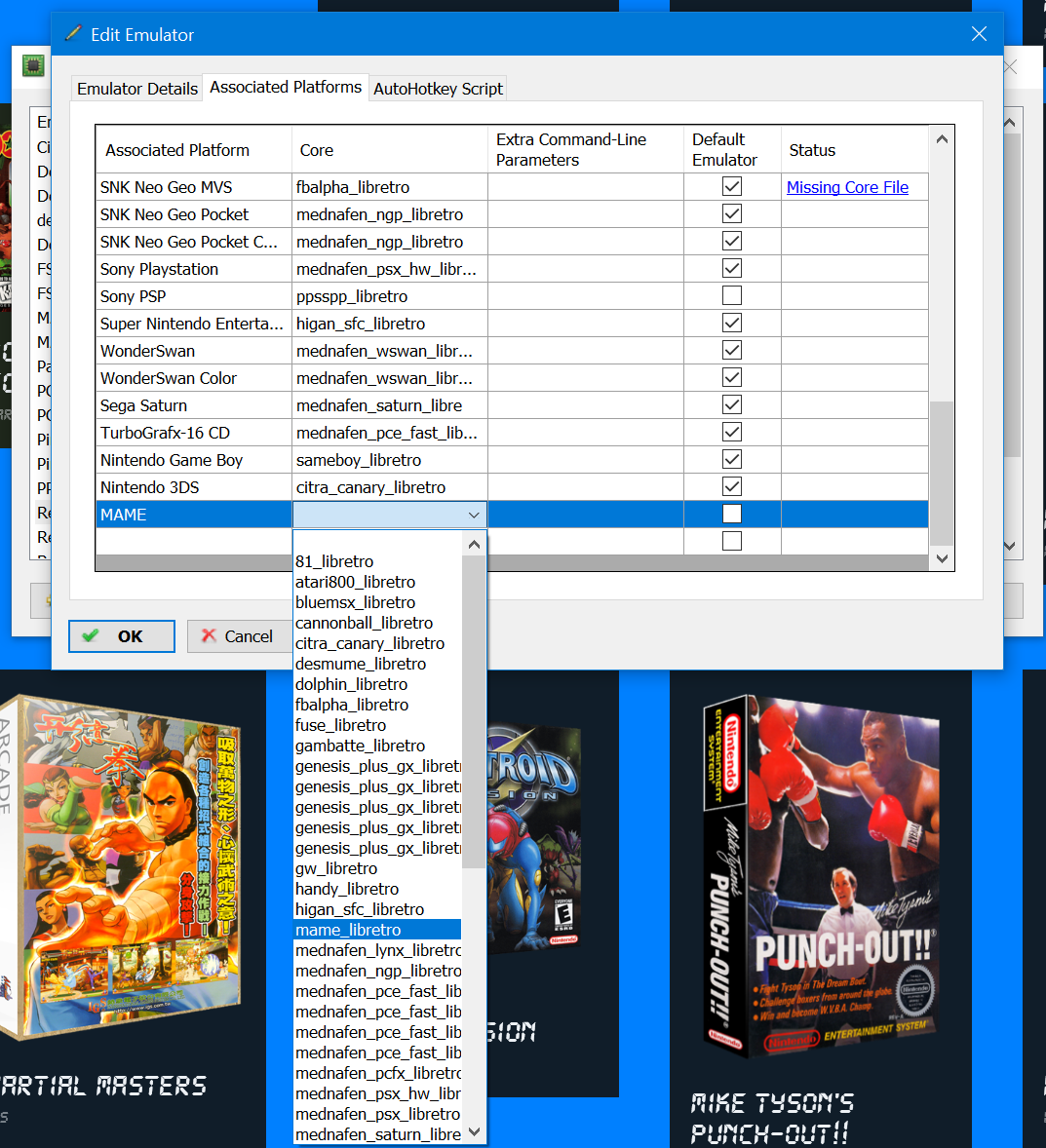Click the Core column header

(x=390, y=149)
